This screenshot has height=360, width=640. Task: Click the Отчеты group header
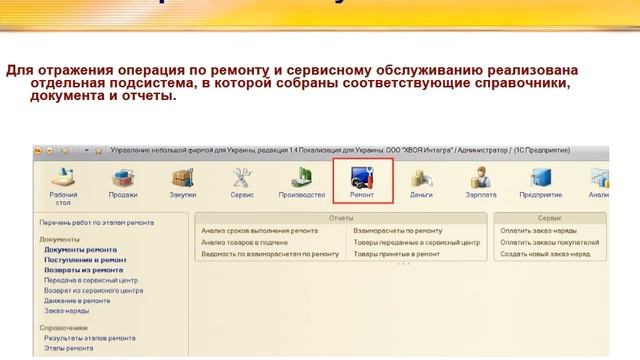(x=341, y=218)
